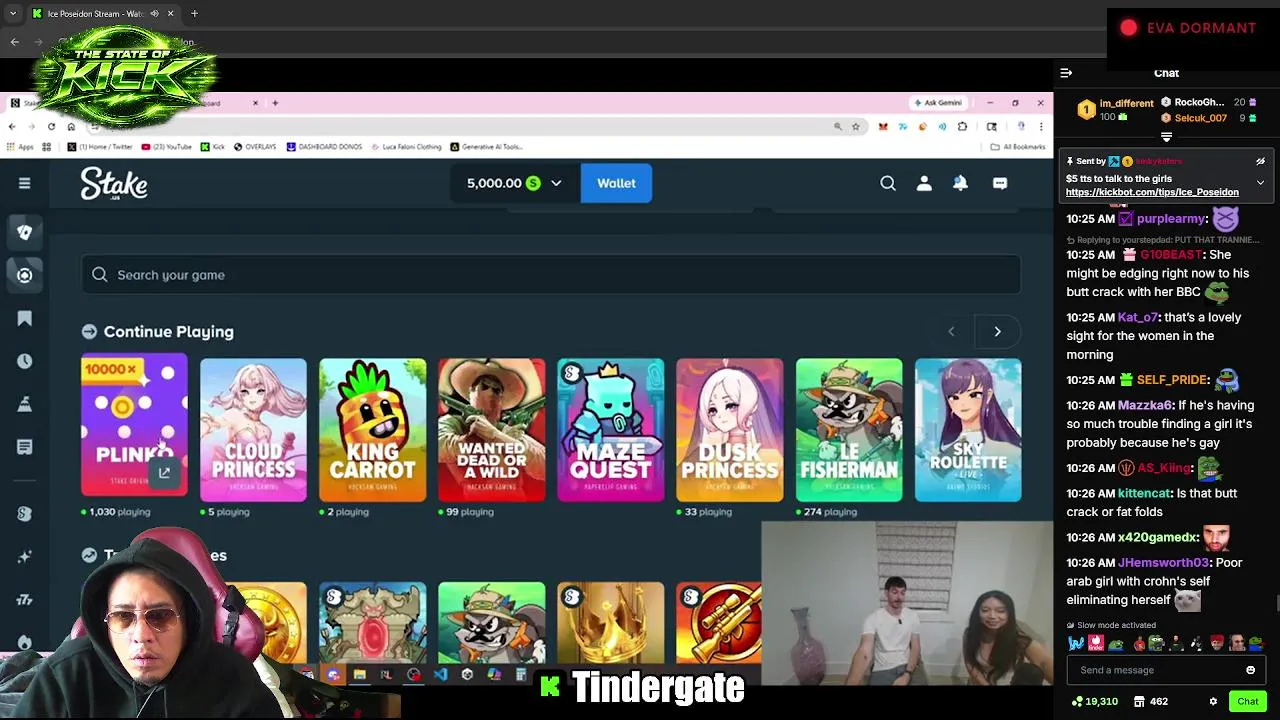Click the Search your game field
Image resolution: width=1280 pixels, height=720 pixels.
click(551, 275)
